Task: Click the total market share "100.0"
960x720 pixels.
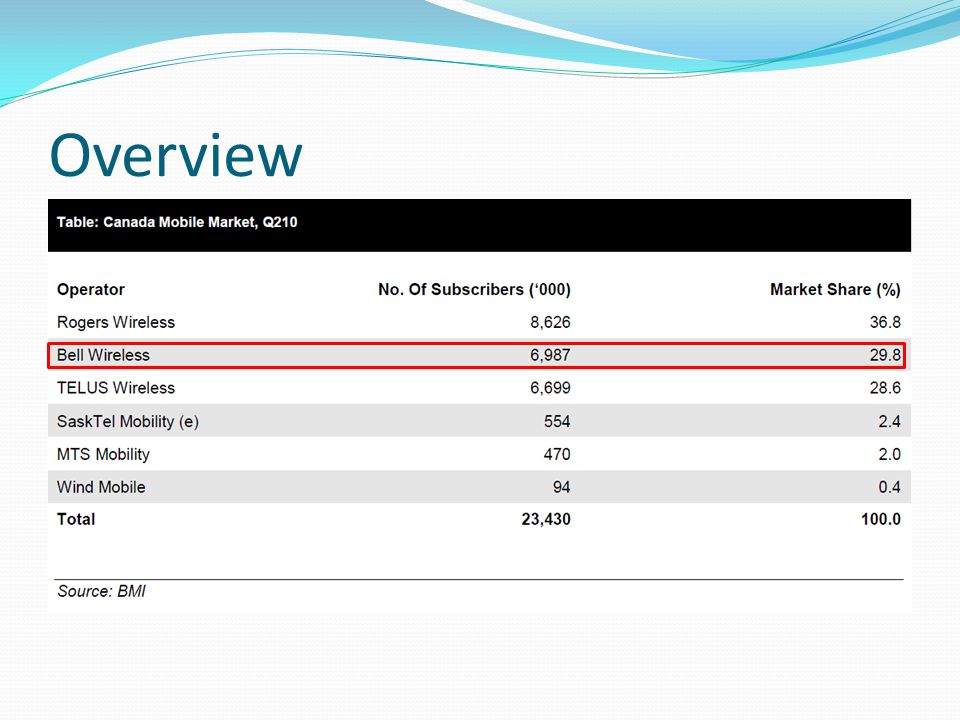Action: point(881,519)
